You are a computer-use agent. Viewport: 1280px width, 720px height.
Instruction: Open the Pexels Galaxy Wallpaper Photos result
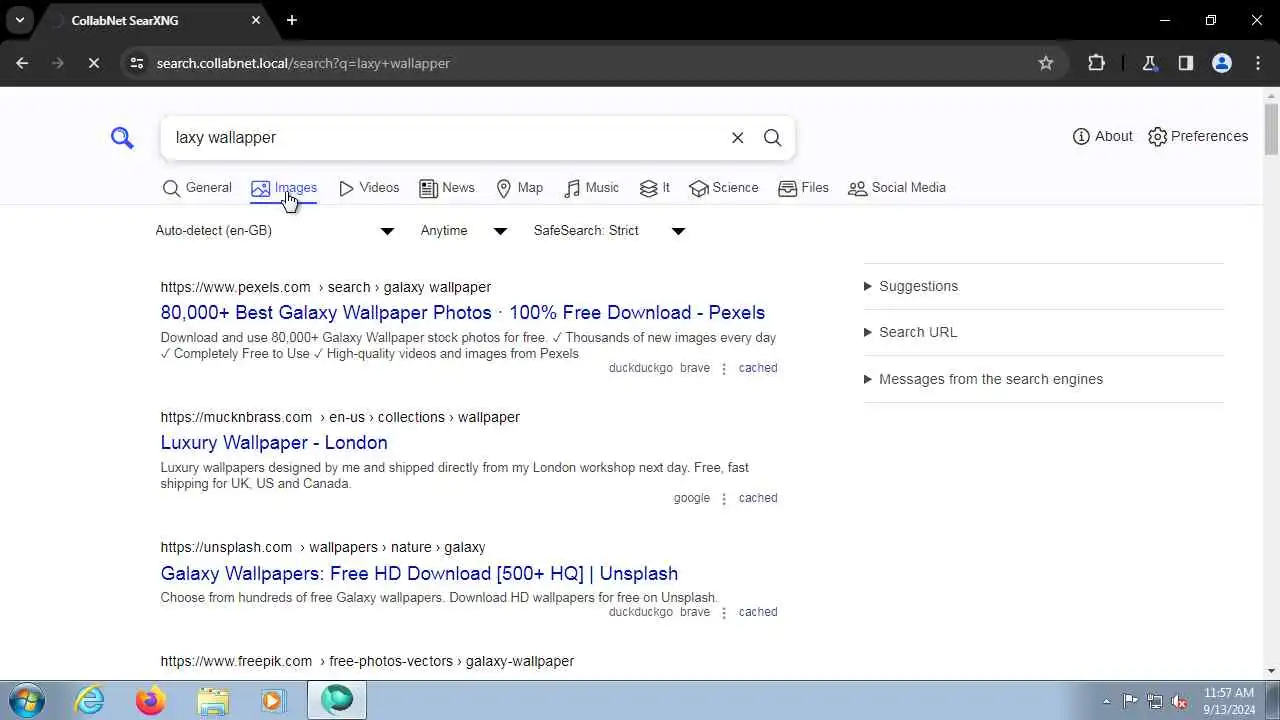tap(463, 313)
